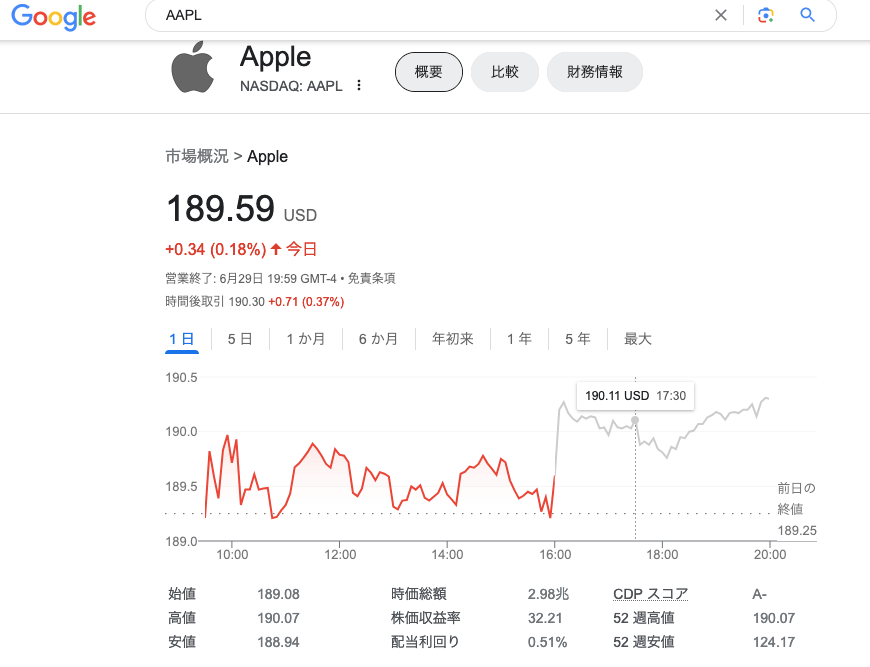Clear the search box text
Screen dimensions: 870x667
(721, 15)
